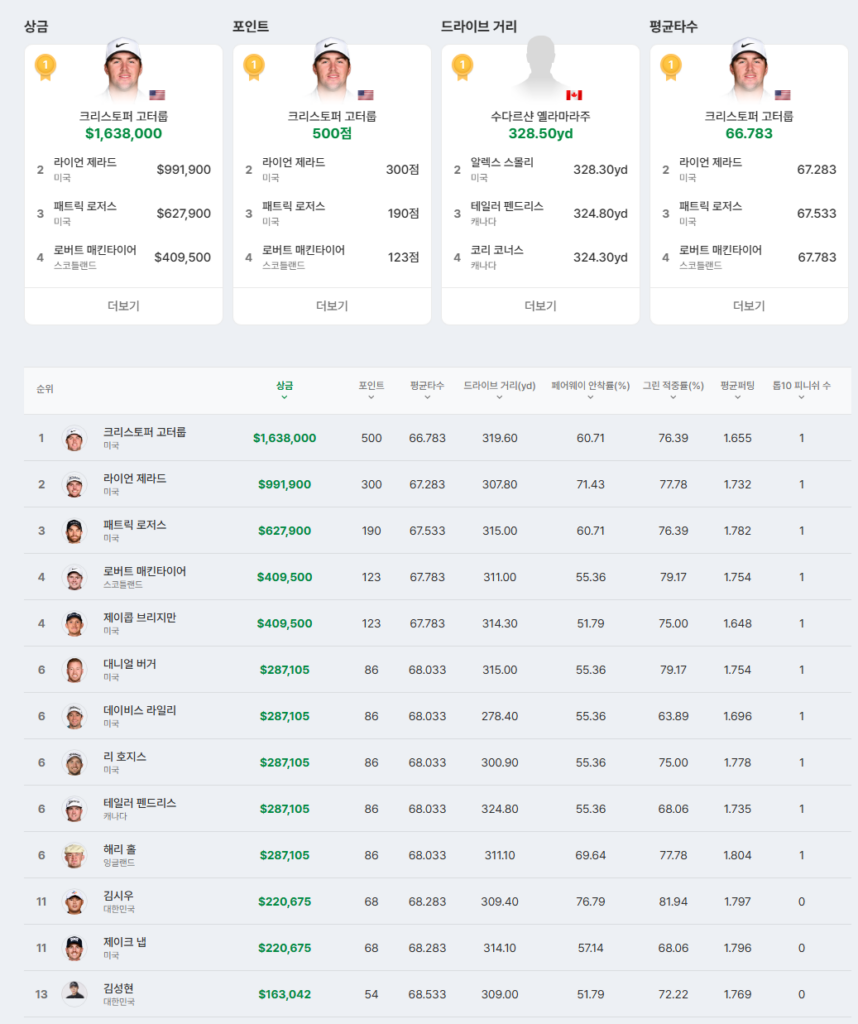Click 더보기 under the 평균타수 card

pos(749,306)
